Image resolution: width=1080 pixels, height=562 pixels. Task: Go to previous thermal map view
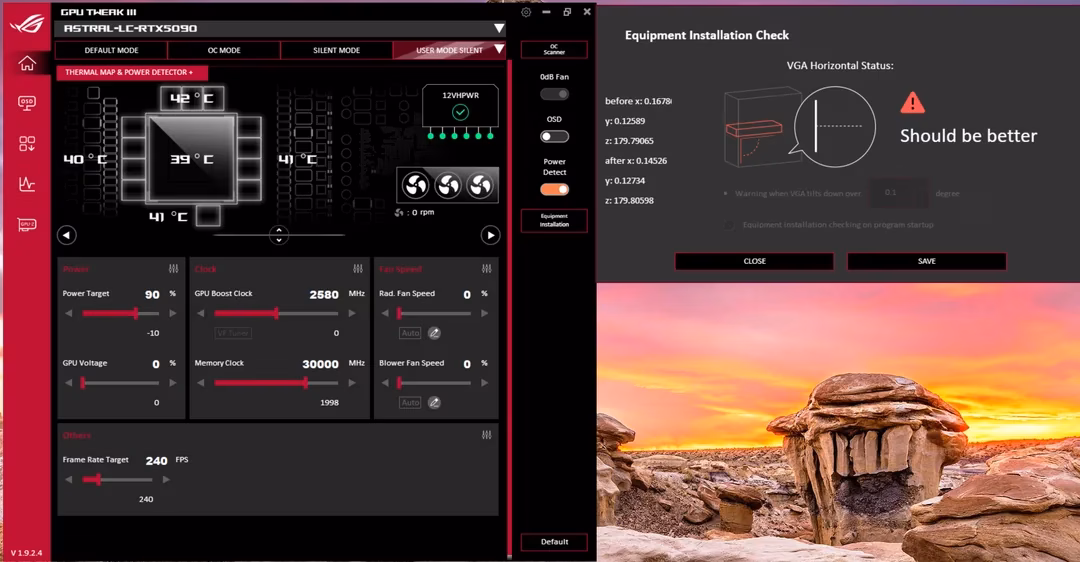(66, 236)
